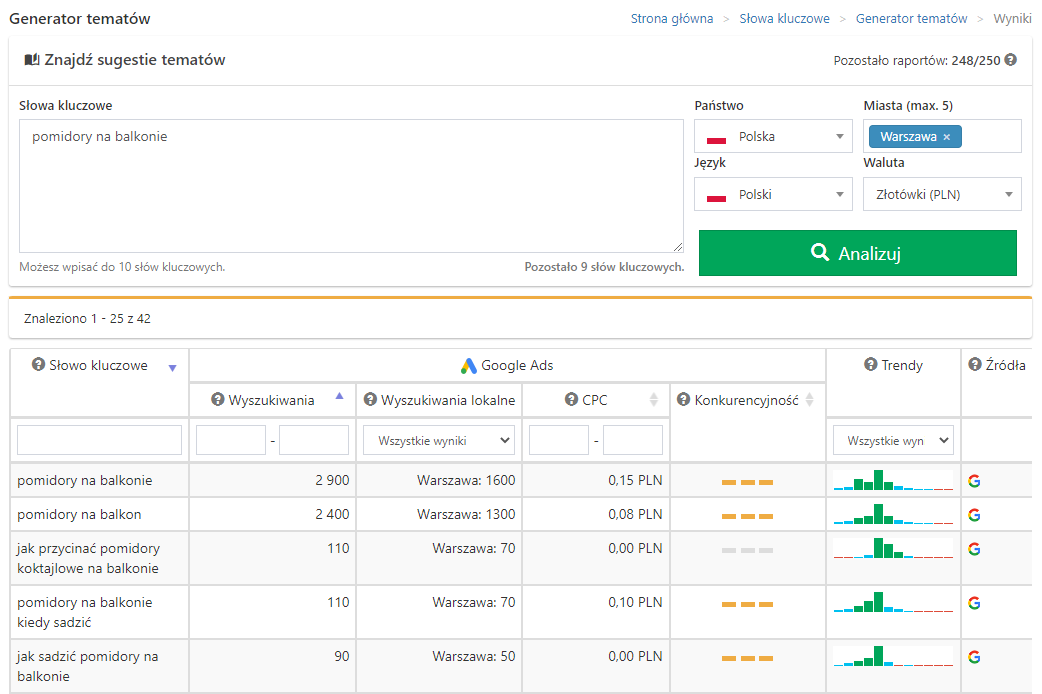Click the minimum CPC filter input
The width and height of the screenshot is (1042, 694).
[559, 440]
